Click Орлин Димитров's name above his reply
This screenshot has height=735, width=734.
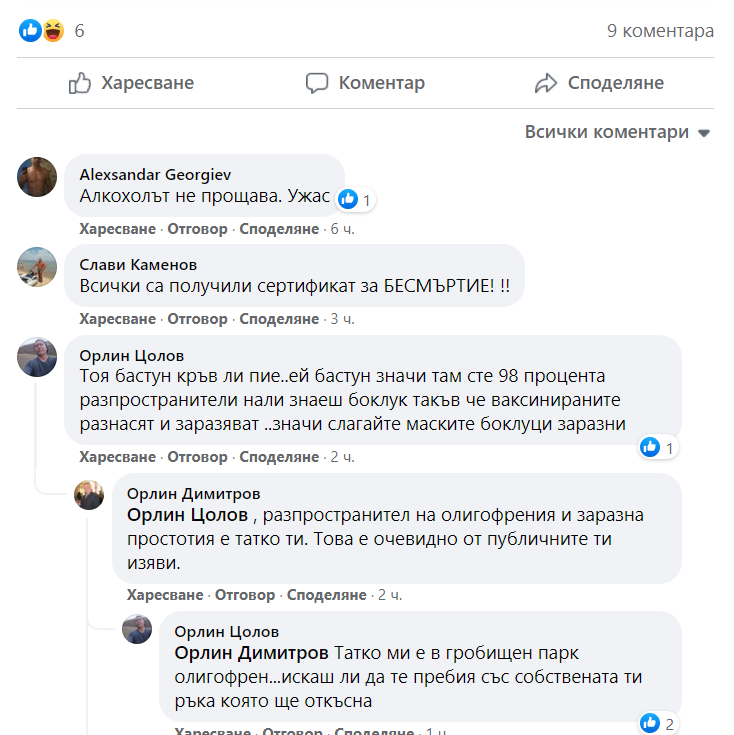193,493
